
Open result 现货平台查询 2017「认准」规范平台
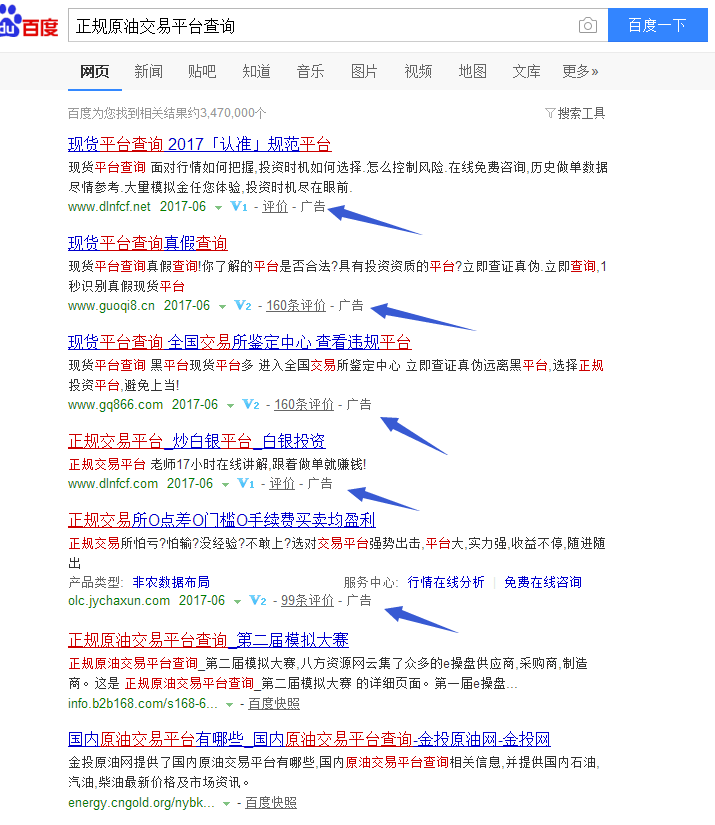199,144
